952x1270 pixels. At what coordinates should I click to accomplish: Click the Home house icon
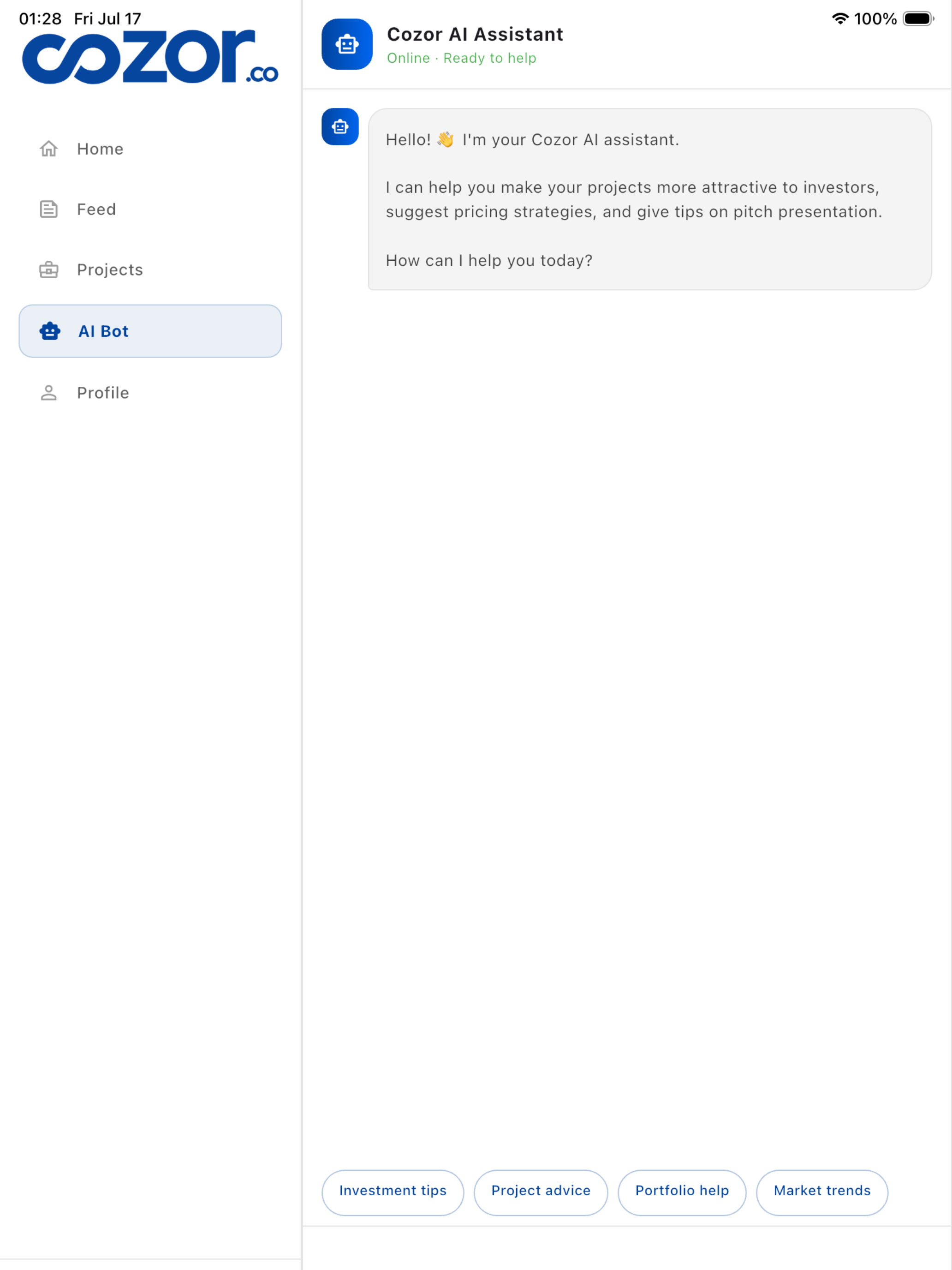pos(49,149)
